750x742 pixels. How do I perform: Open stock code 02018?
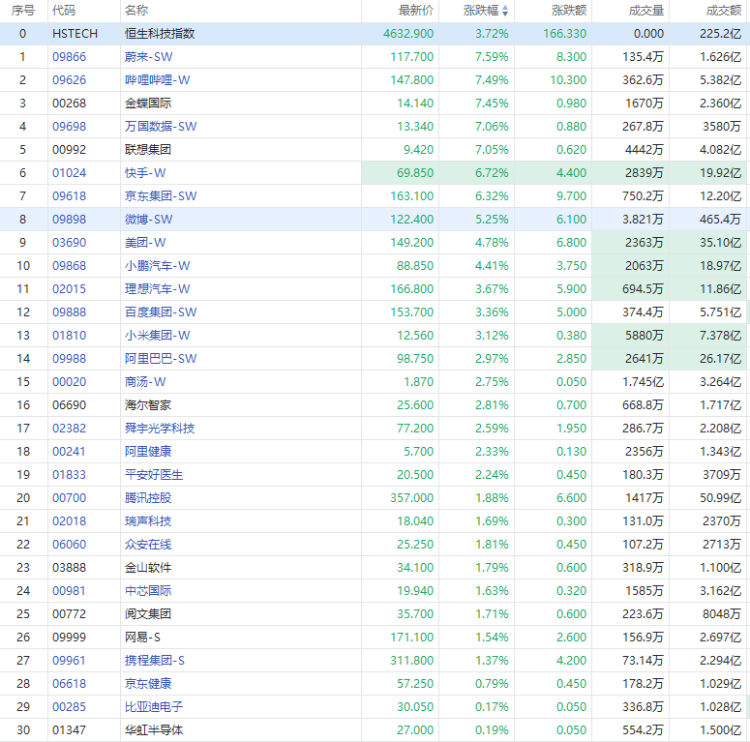pyautogui.click(x=69, y=521)
